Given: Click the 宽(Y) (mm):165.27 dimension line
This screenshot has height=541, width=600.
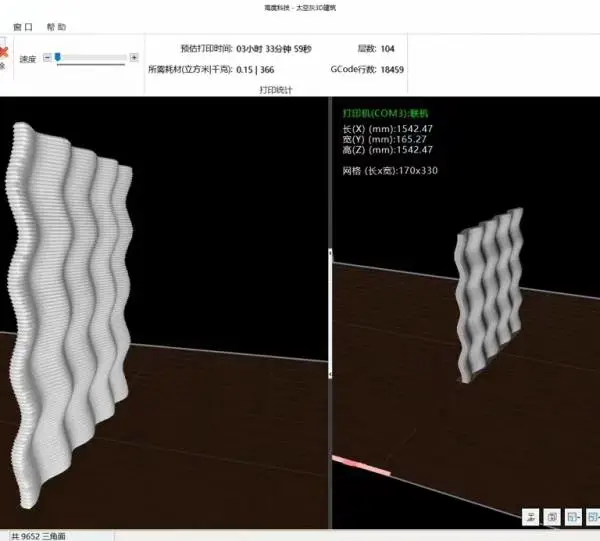Looking at the screenshot, I should click(385, 139).
